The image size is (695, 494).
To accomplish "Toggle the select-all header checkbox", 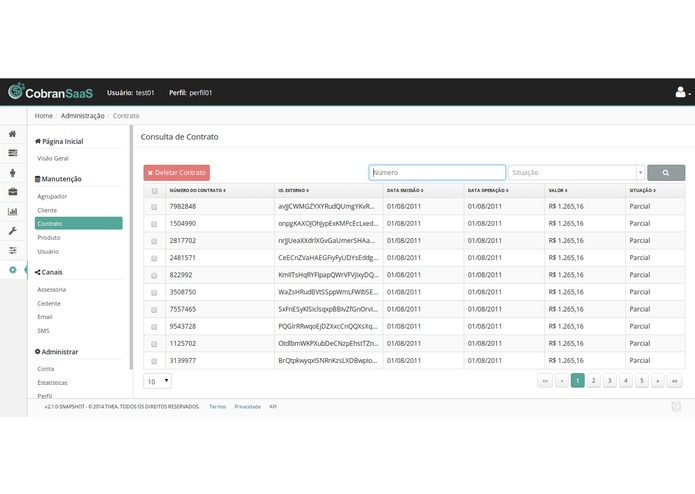I will click(x=154, y=191).
